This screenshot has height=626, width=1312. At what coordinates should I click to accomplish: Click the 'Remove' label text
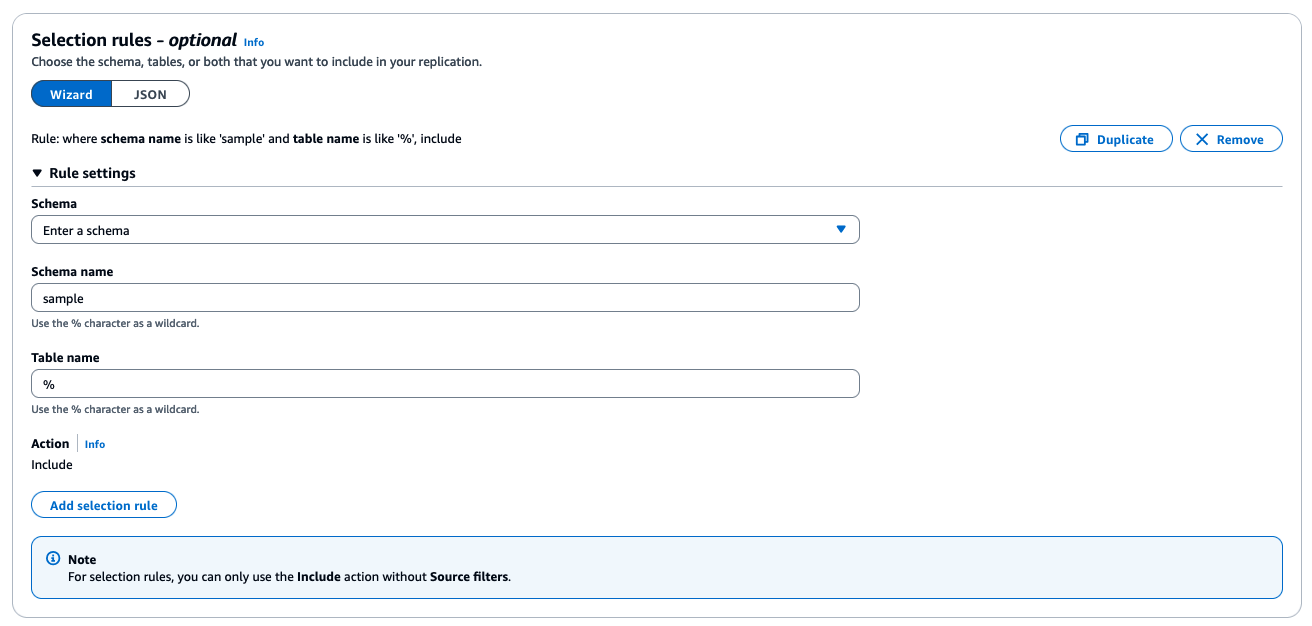tap(1240, 140)
